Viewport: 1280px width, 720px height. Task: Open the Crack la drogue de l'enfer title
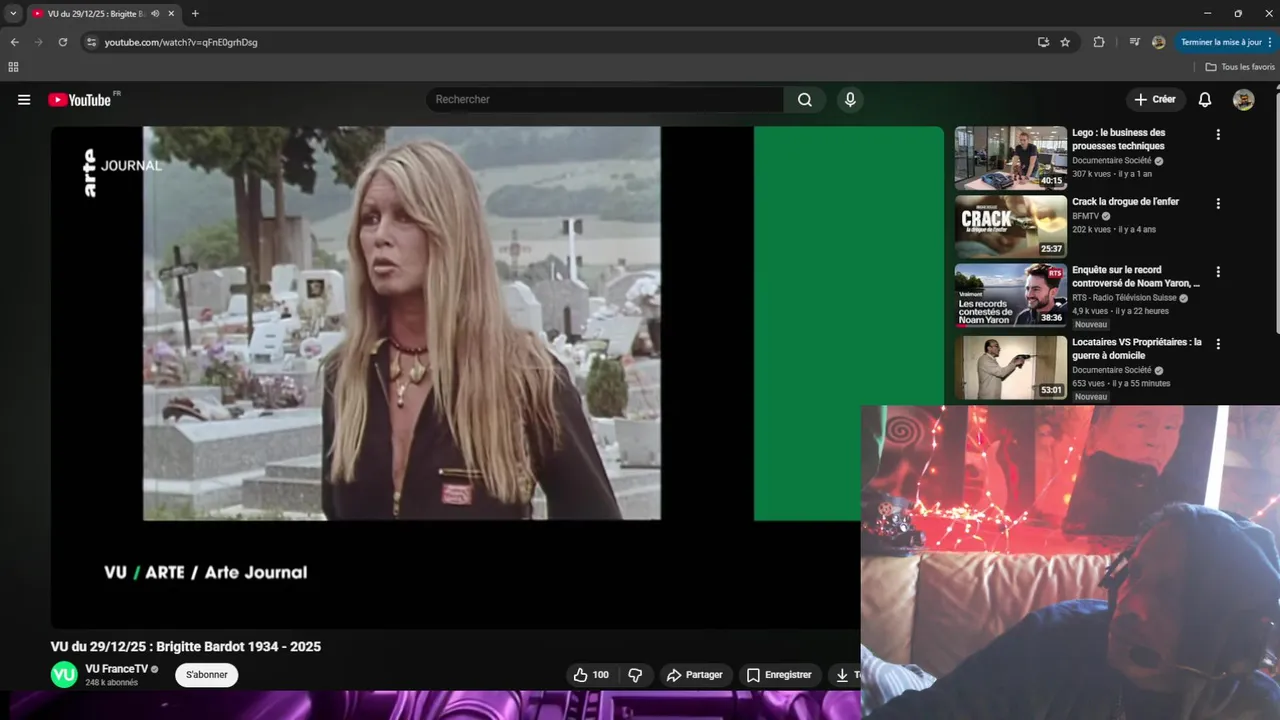point(1125,202)
